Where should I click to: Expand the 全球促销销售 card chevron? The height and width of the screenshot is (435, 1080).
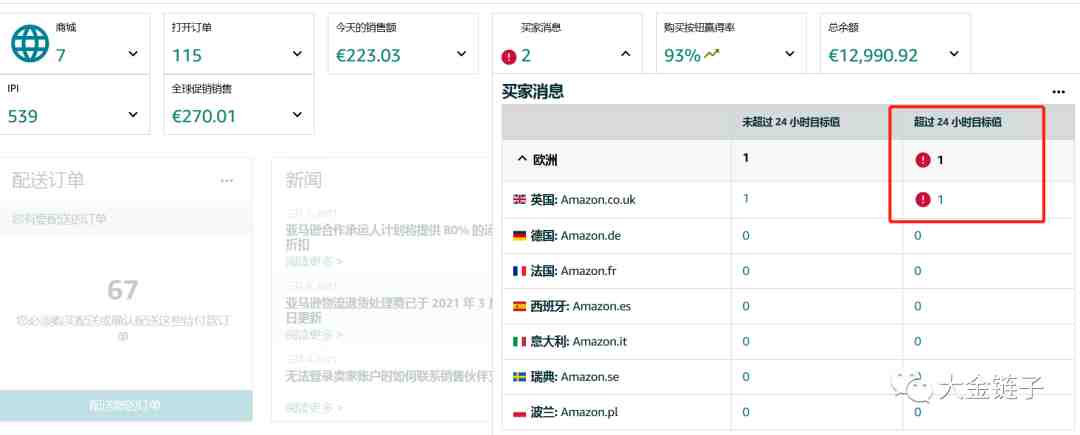pos(297,114)
